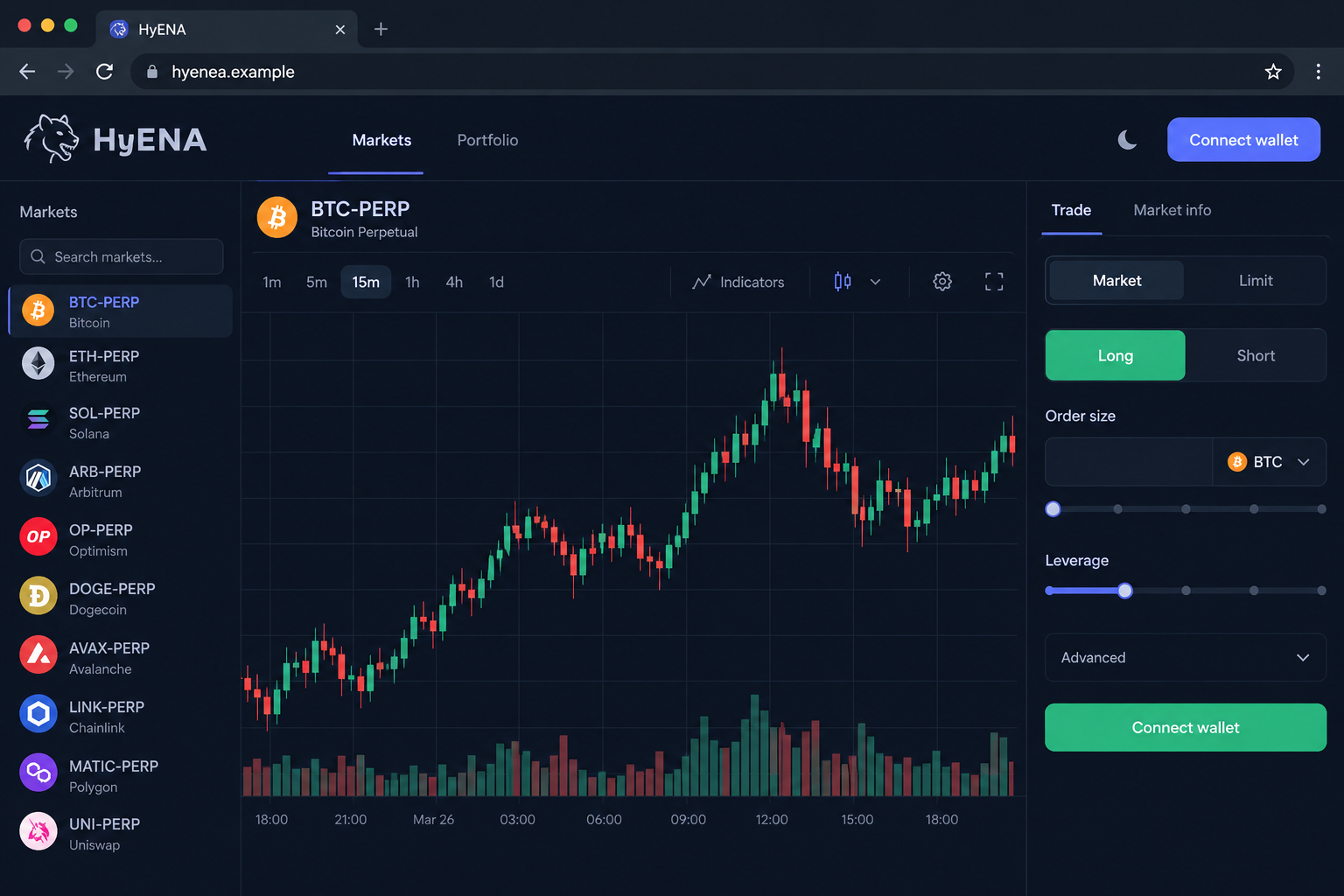Open the Trade tab
Viewport: 1344px width, 896px height.
point(1071,210)
